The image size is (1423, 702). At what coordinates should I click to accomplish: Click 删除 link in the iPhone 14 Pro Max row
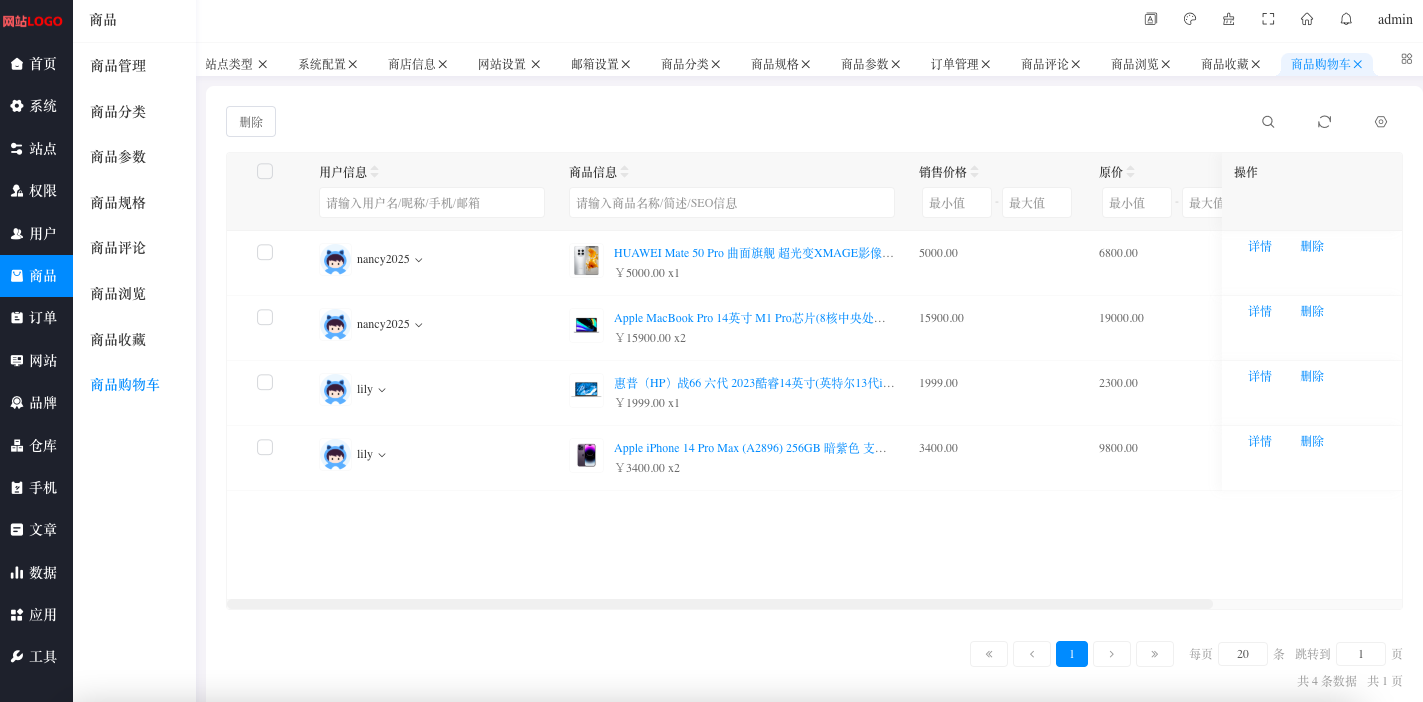1312,441
